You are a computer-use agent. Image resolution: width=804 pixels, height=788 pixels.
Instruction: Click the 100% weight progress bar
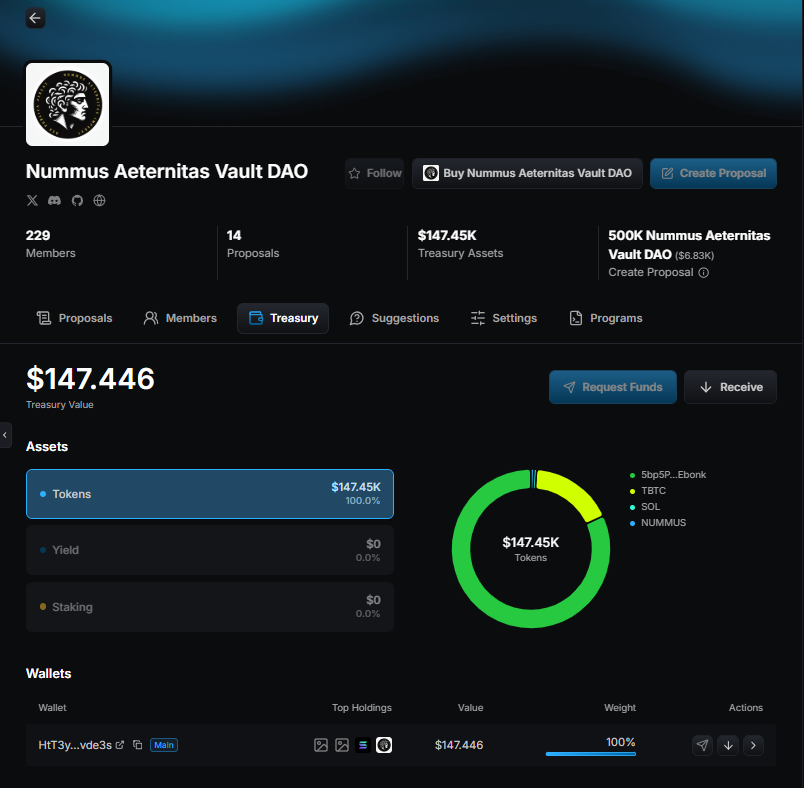[x=591, y=754]
